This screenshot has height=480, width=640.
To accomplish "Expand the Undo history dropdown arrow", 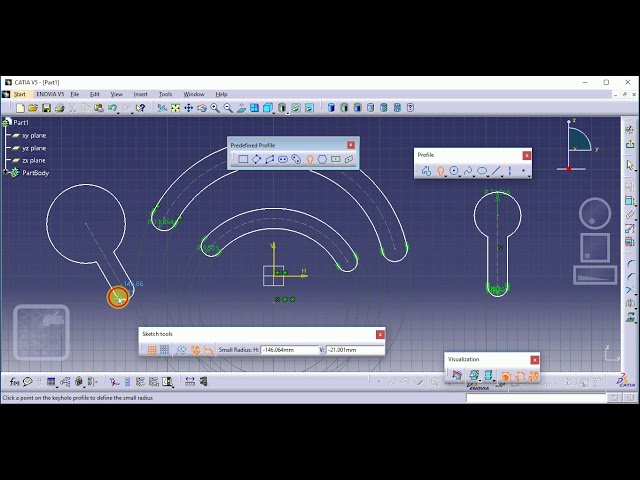I will (x=118, y=112).
